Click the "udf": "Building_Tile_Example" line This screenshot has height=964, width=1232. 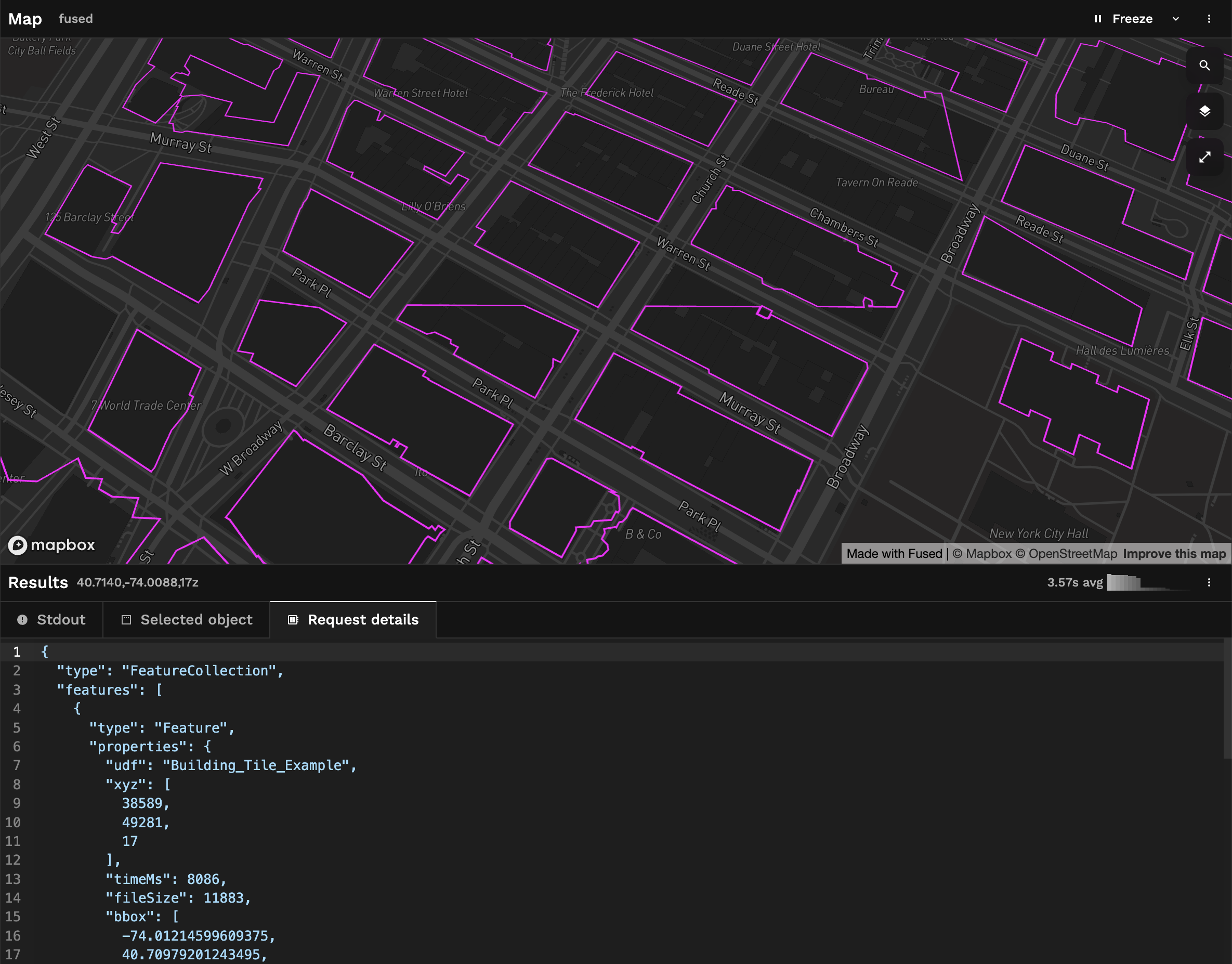(x=231, y=765)
